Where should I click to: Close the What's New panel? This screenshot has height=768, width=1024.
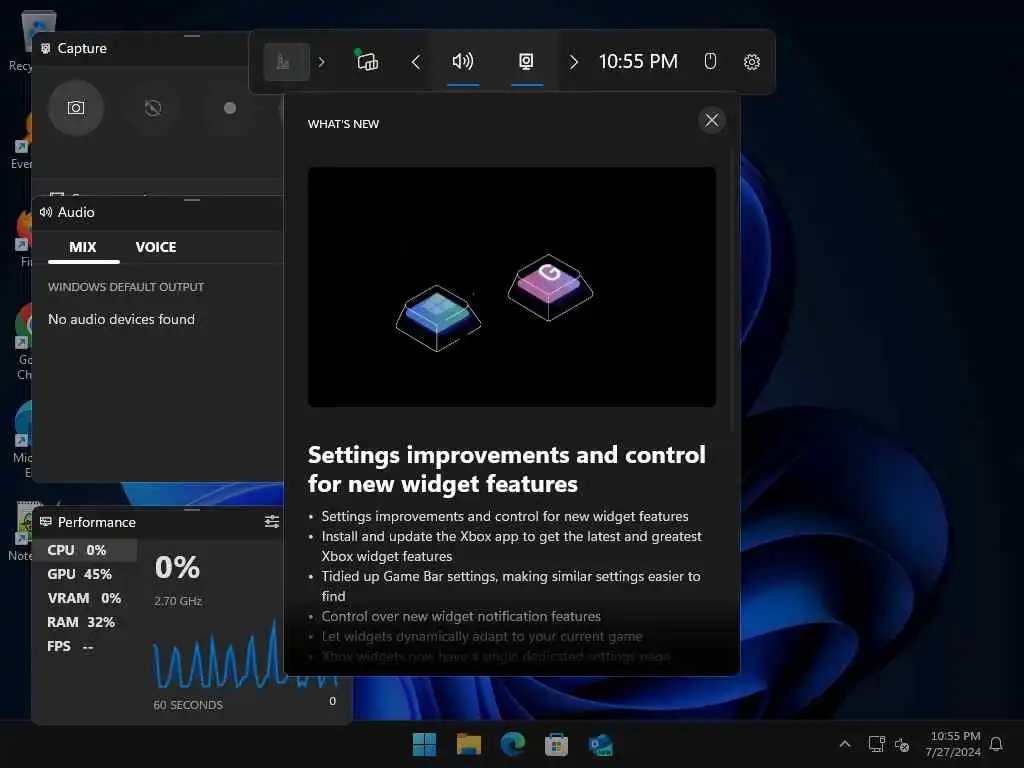712,120
